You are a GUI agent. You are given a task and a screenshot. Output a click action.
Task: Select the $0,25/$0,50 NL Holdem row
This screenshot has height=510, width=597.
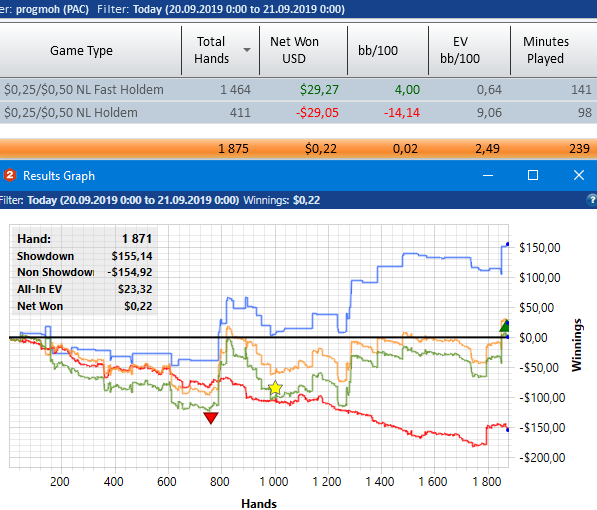[298, 113]
